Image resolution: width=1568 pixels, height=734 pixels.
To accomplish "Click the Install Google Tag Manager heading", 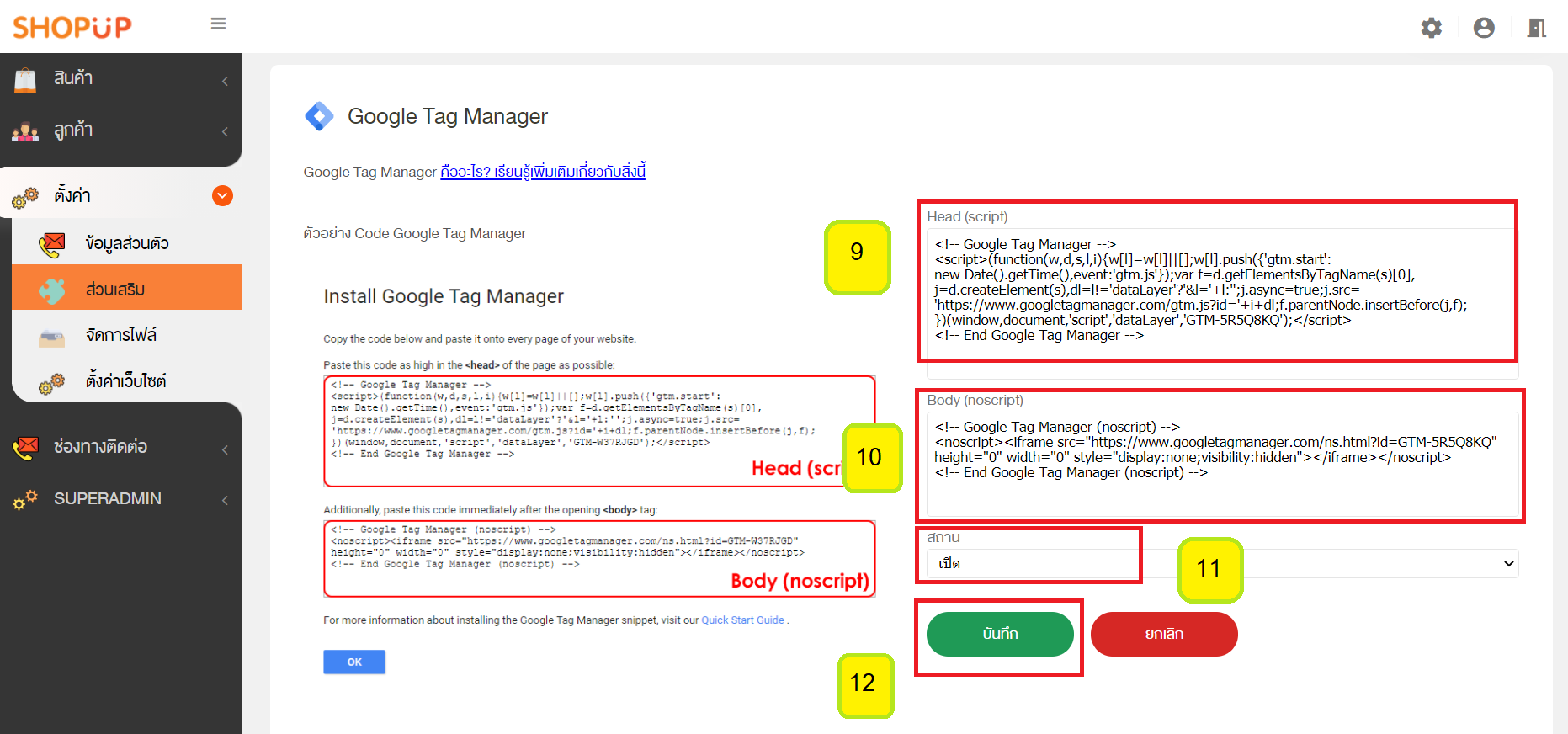I will click(444, 296).
